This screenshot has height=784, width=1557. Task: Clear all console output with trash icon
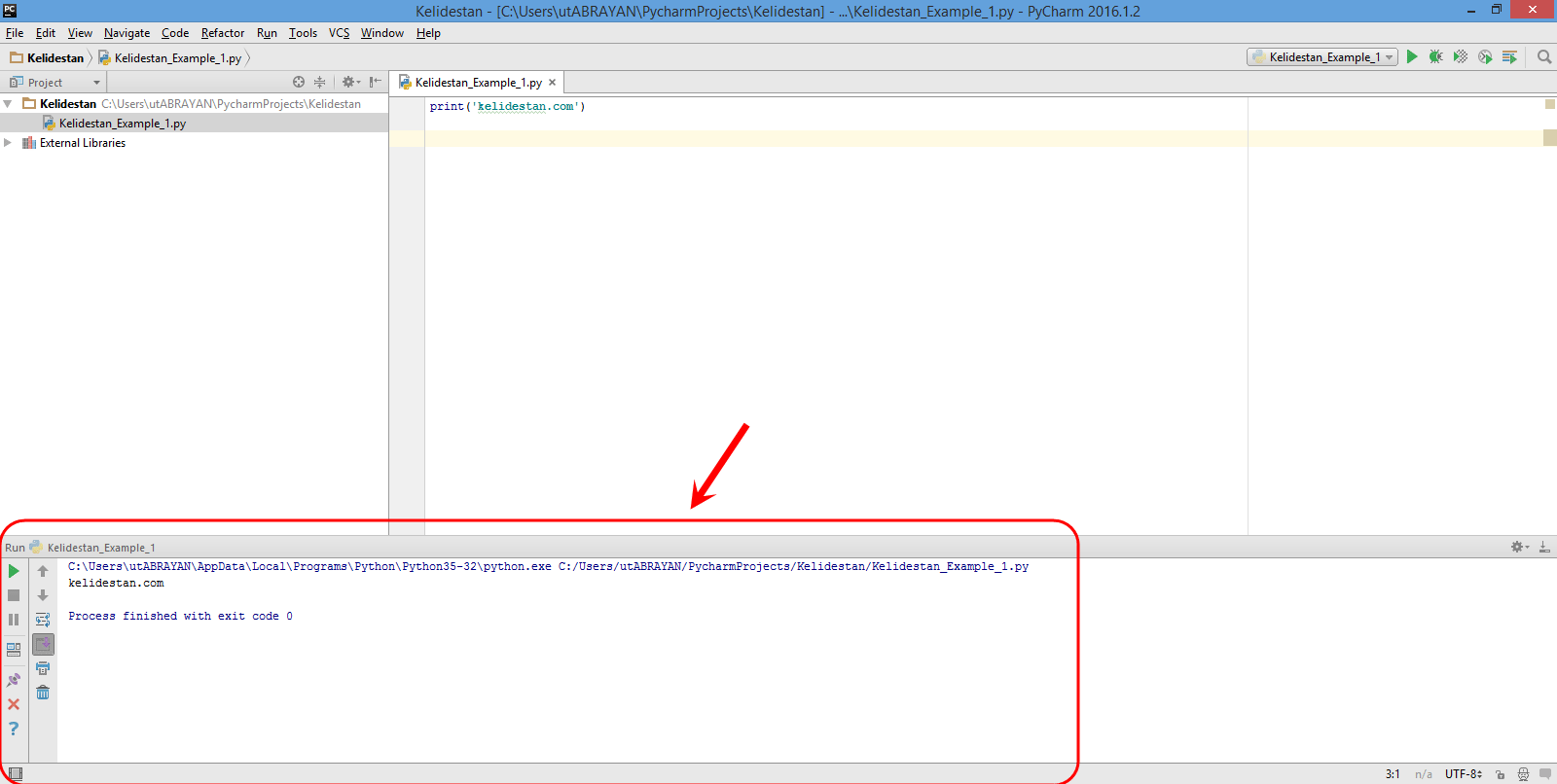click(43, 693)
